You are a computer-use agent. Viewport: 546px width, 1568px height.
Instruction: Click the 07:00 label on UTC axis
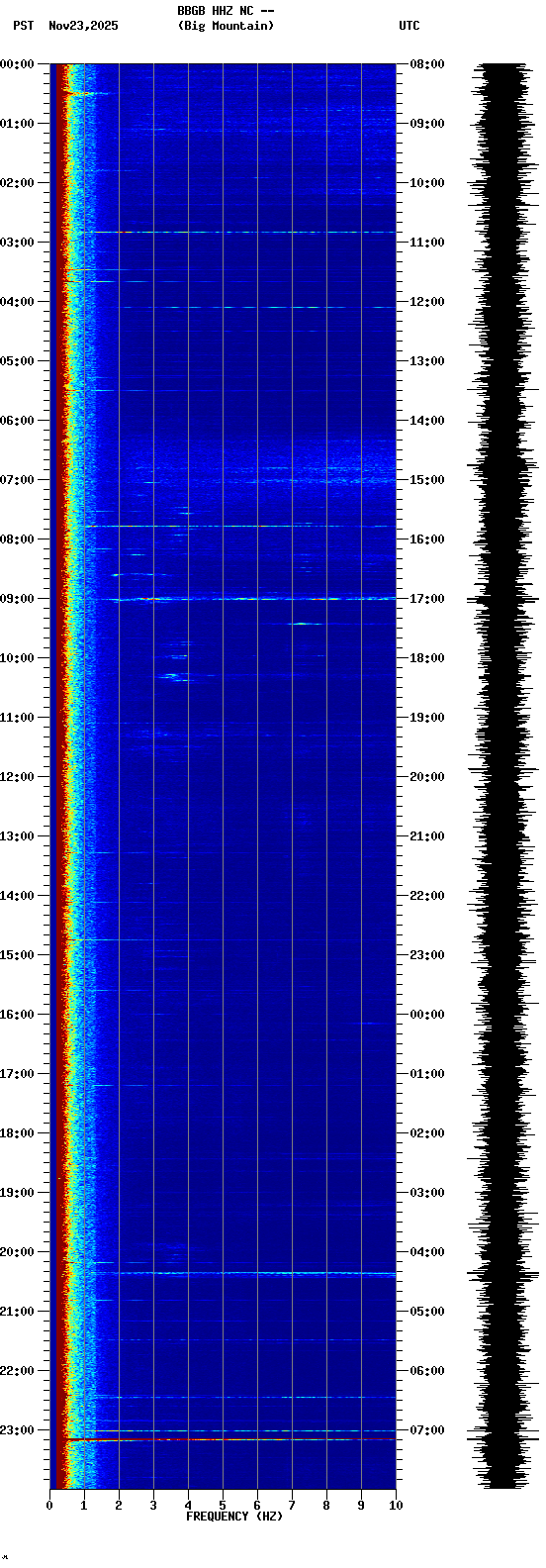[x=427, y=1430]
